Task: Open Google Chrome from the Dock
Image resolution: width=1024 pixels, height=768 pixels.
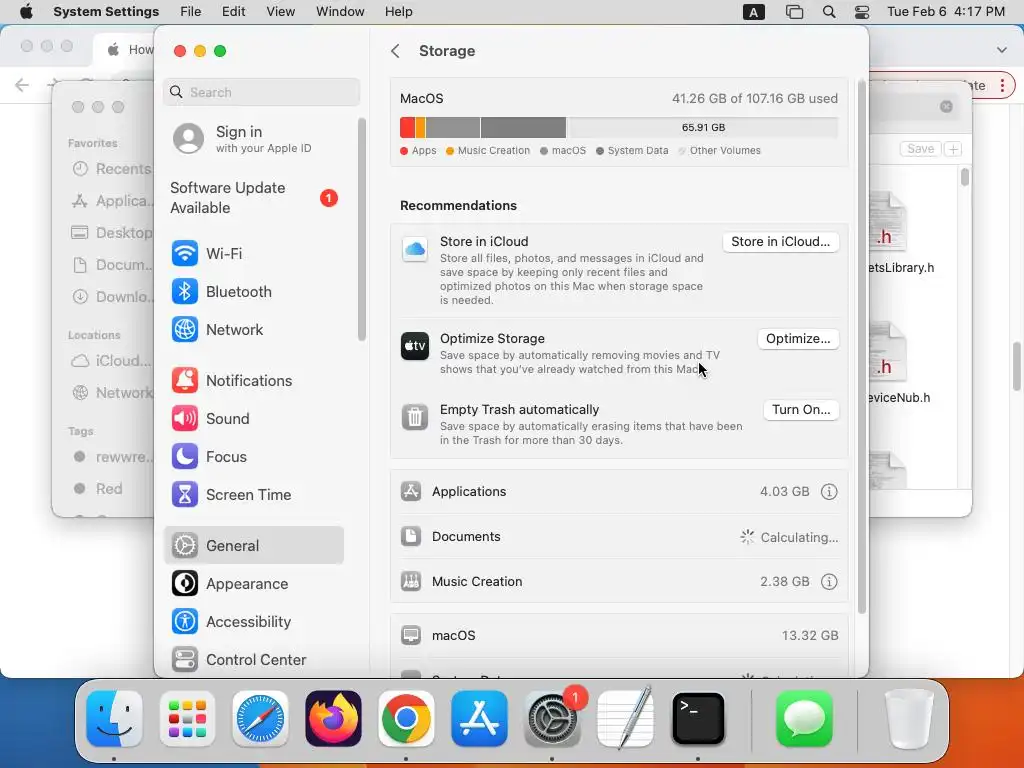Action: (x=406, y=719)
